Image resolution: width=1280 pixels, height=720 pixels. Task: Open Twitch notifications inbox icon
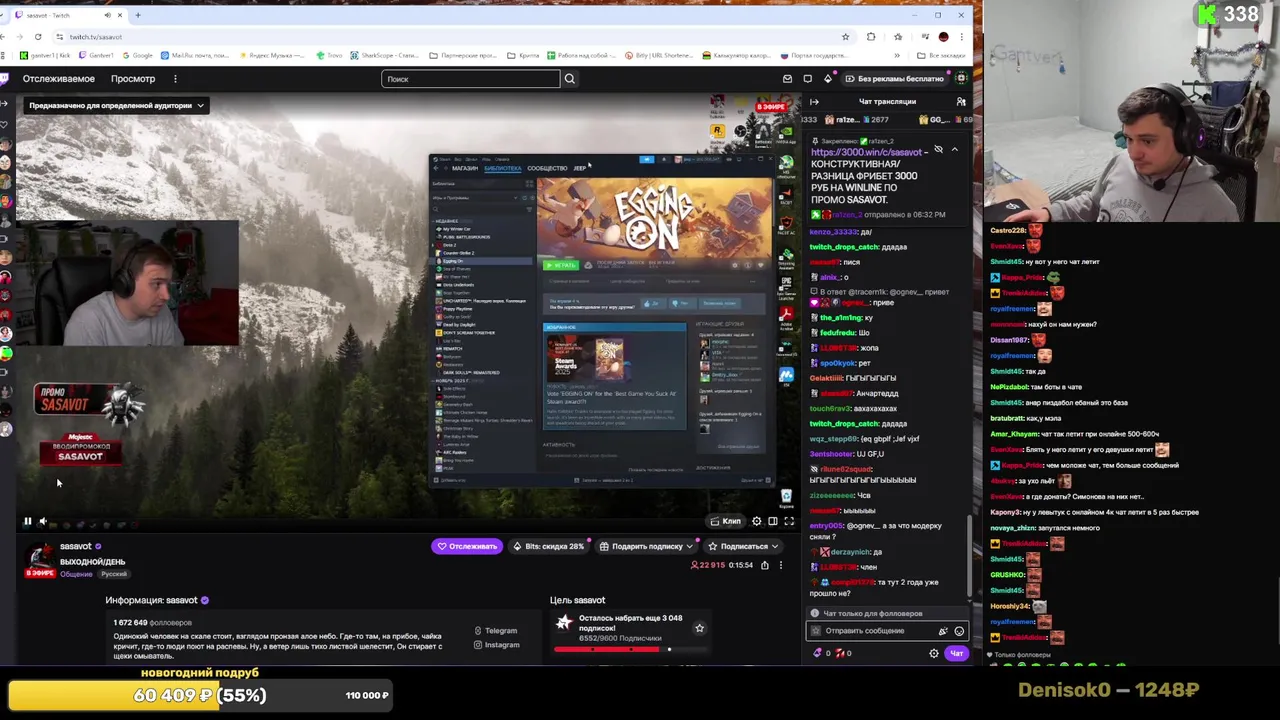pyautogui.click(x=788, y=79)
